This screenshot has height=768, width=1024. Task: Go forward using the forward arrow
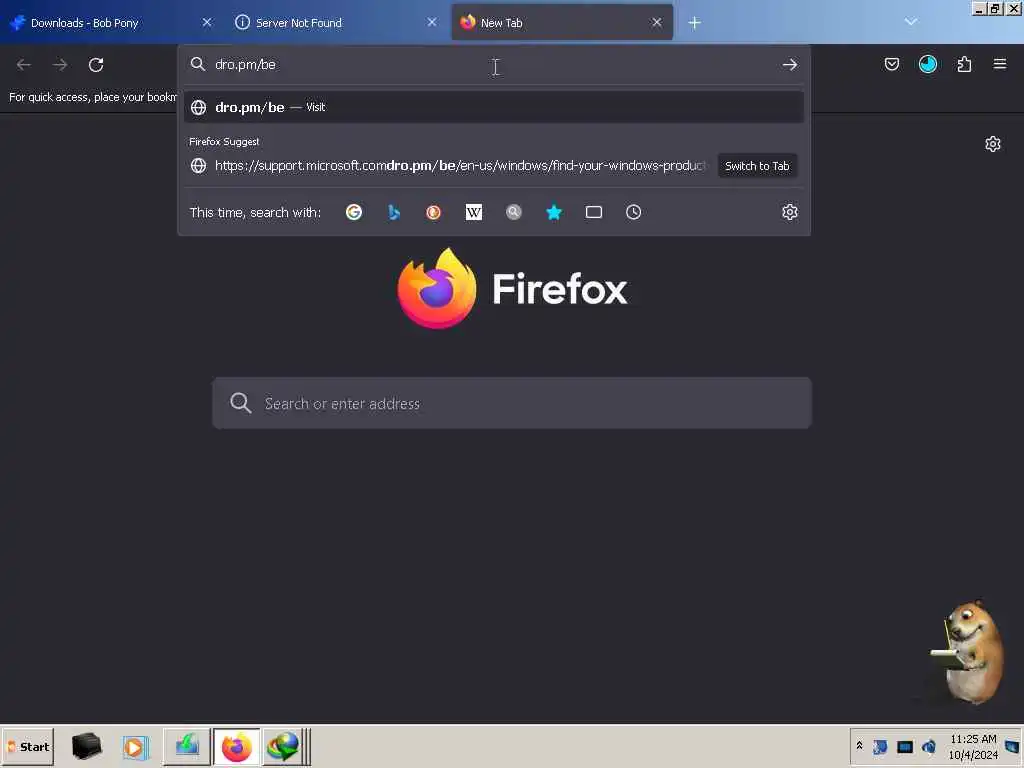(60, 65)
